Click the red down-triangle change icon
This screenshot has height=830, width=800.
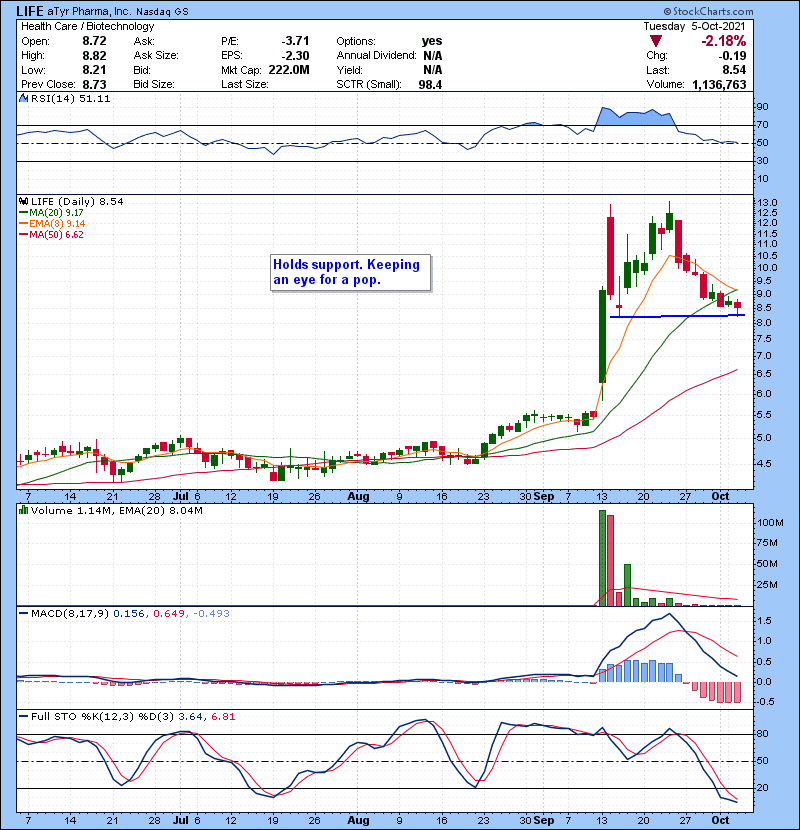[x=656, y=41]
